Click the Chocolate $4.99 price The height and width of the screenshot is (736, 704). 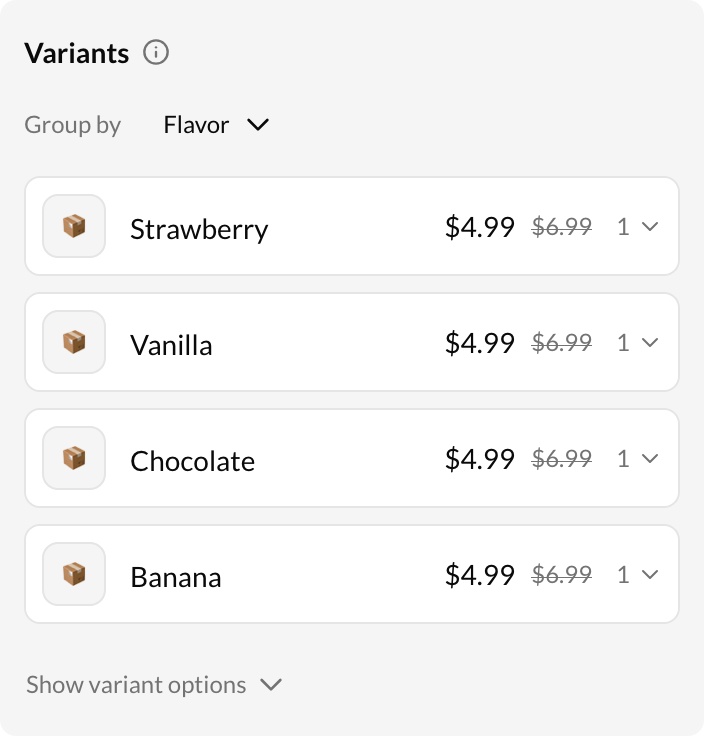pos(479,459)
